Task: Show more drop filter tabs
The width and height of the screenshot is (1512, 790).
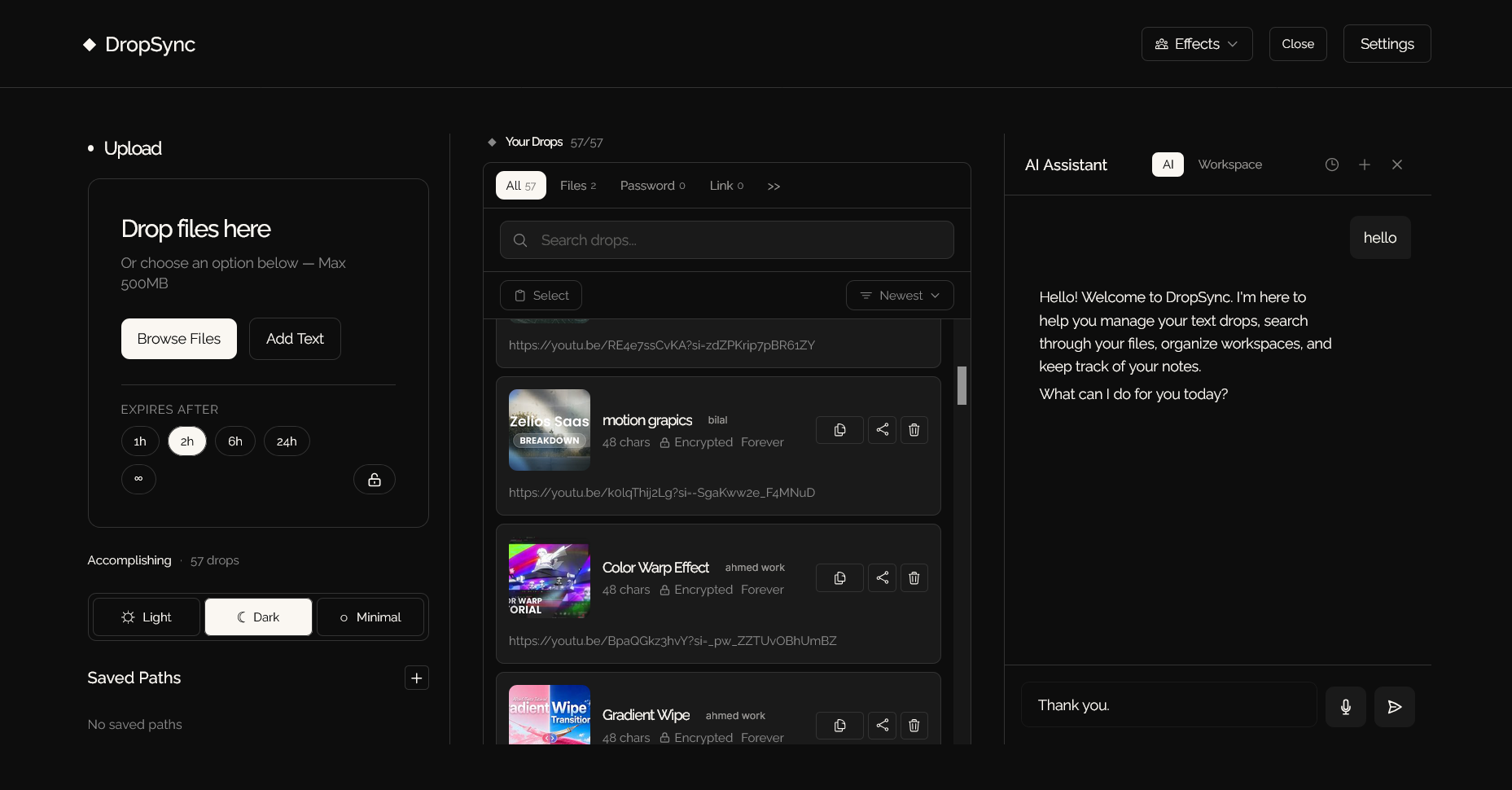Action: 774,187
